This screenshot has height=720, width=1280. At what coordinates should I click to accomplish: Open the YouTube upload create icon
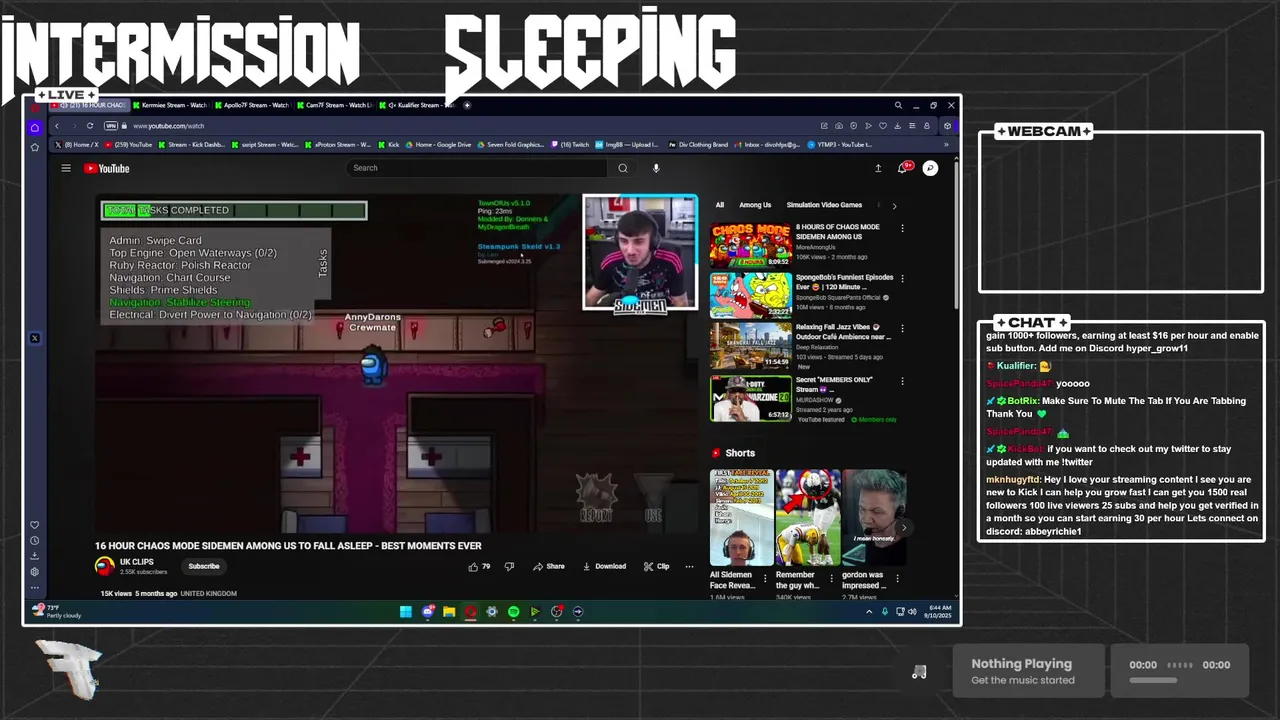coord(878,168)
